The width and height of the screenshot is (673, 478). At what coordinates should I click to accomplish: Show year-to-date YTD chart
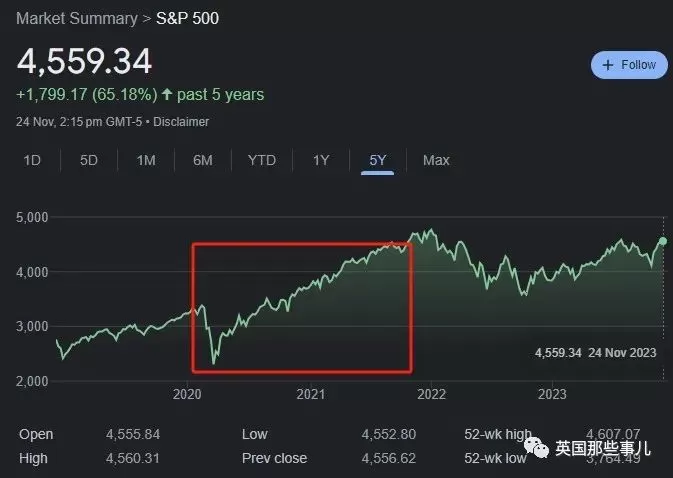click(x=262, y=160)
